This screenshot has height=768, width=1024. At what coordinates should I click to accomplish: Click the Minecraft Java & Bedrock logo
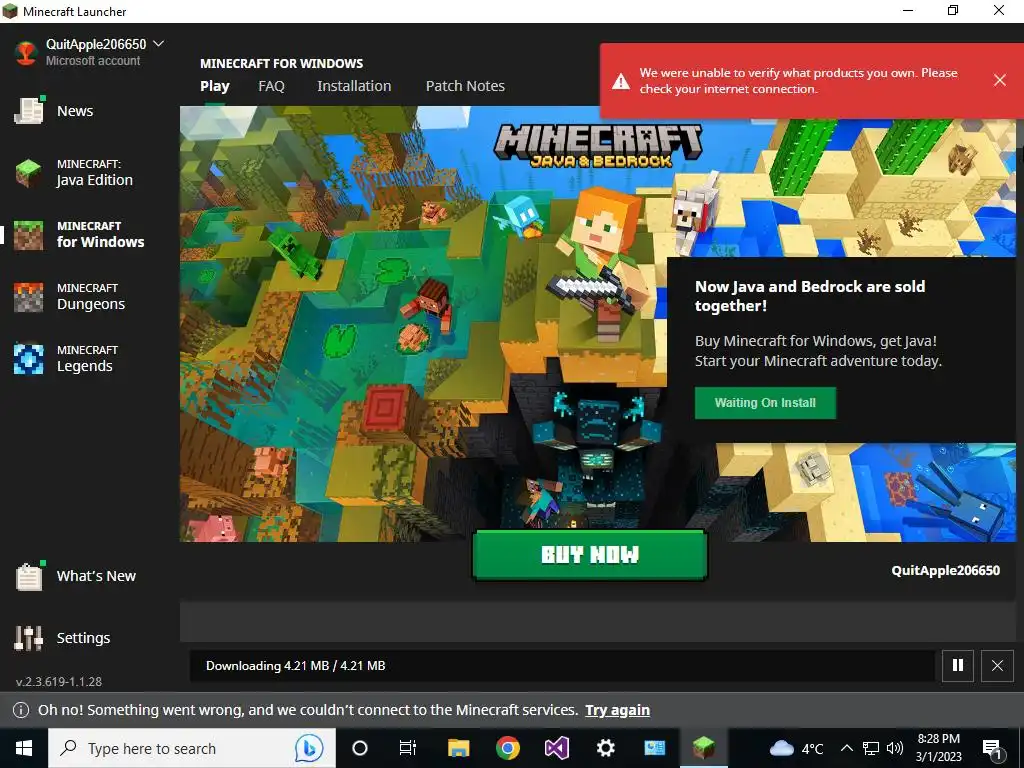point(598,145)
